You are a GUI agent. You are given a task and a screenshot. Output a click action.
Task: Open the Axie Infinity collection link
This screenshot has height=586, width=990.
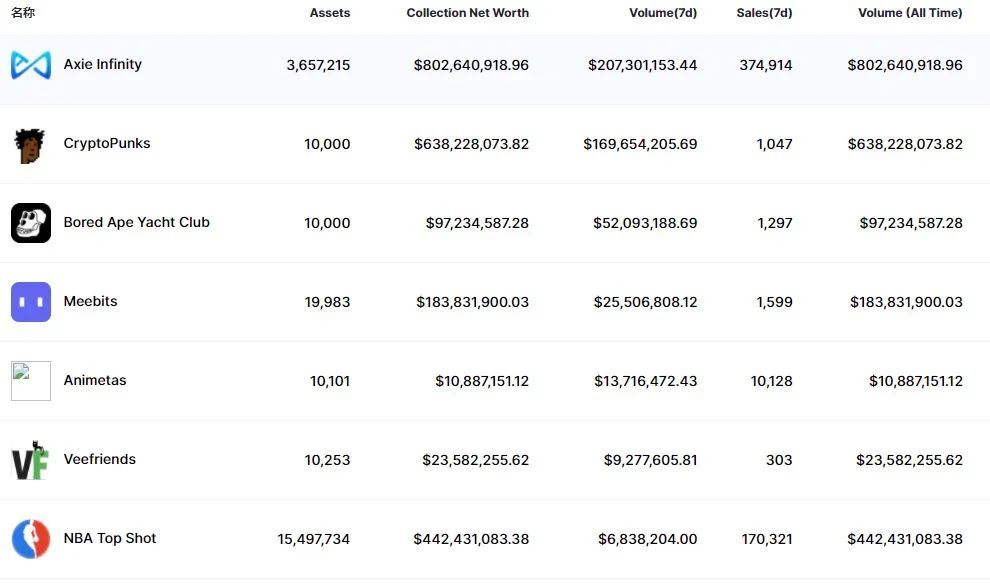pos(102,64)
